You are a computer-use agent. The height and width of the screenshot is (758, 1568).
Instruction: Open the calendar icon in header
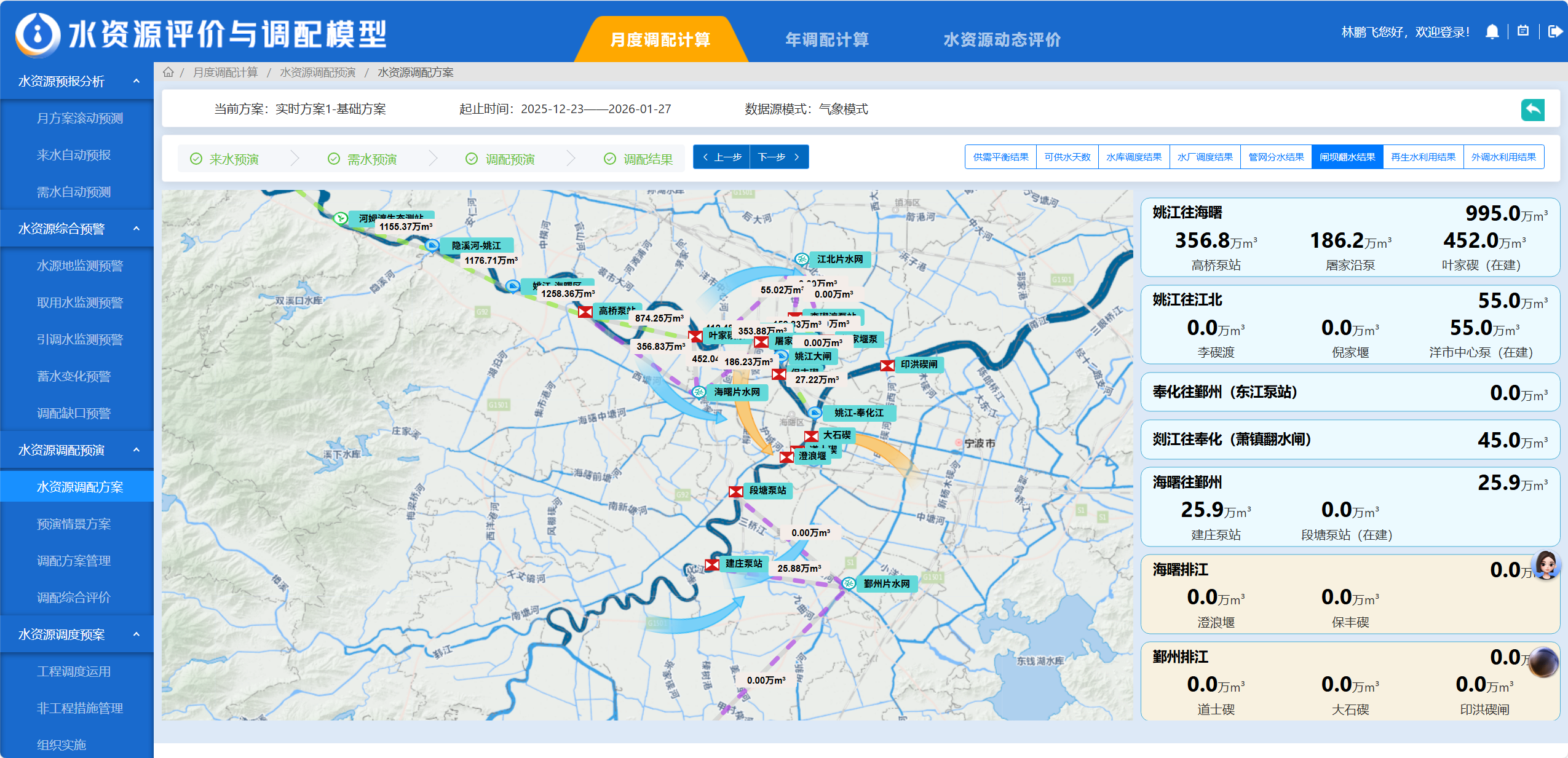[x=1523, y=31]
